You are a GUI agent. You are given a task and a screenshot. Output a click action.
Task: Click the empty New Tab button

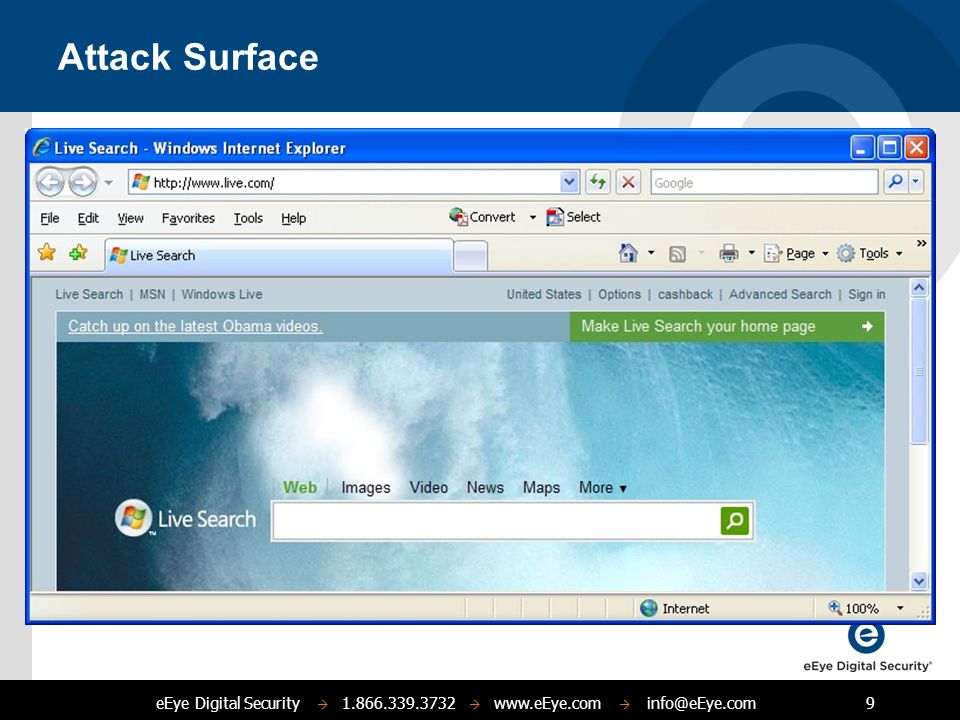(471, 256)
